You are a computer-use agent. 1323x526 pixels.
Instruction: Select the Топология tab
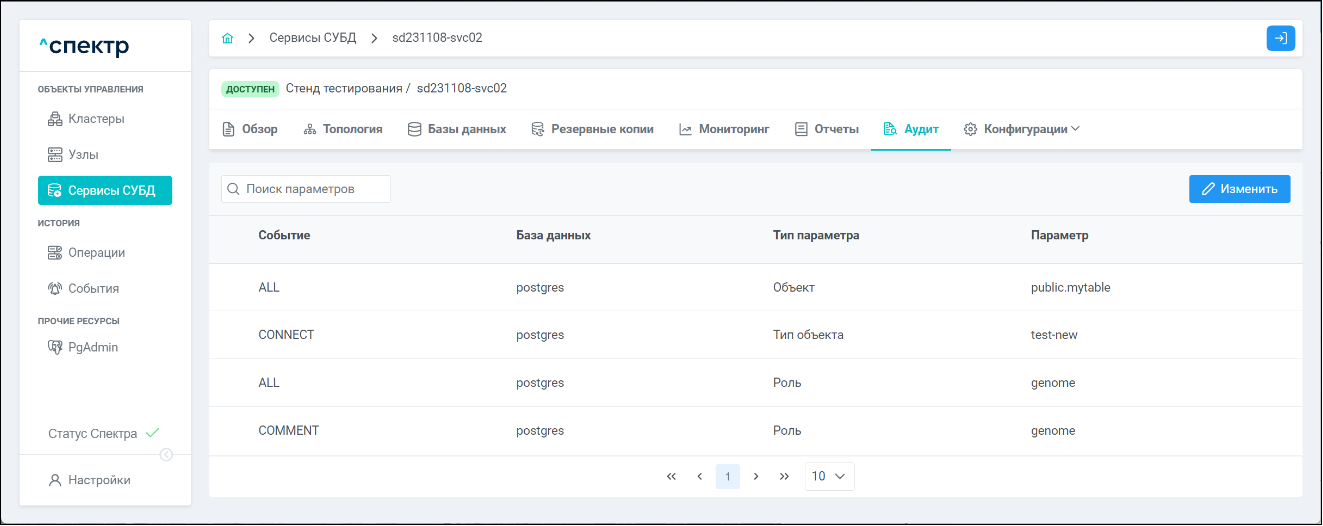[343, 129]
